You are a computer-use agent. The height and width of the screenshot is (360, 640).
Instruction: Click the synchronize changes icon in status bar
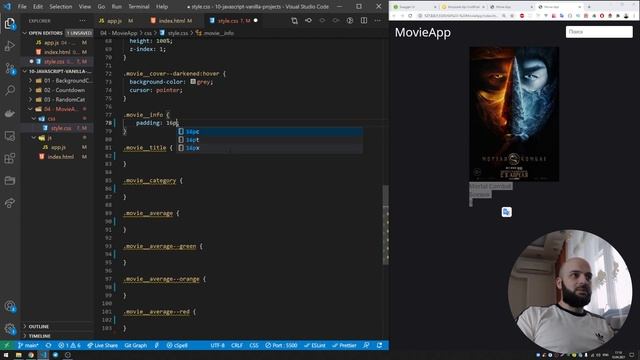click(48, 345)
